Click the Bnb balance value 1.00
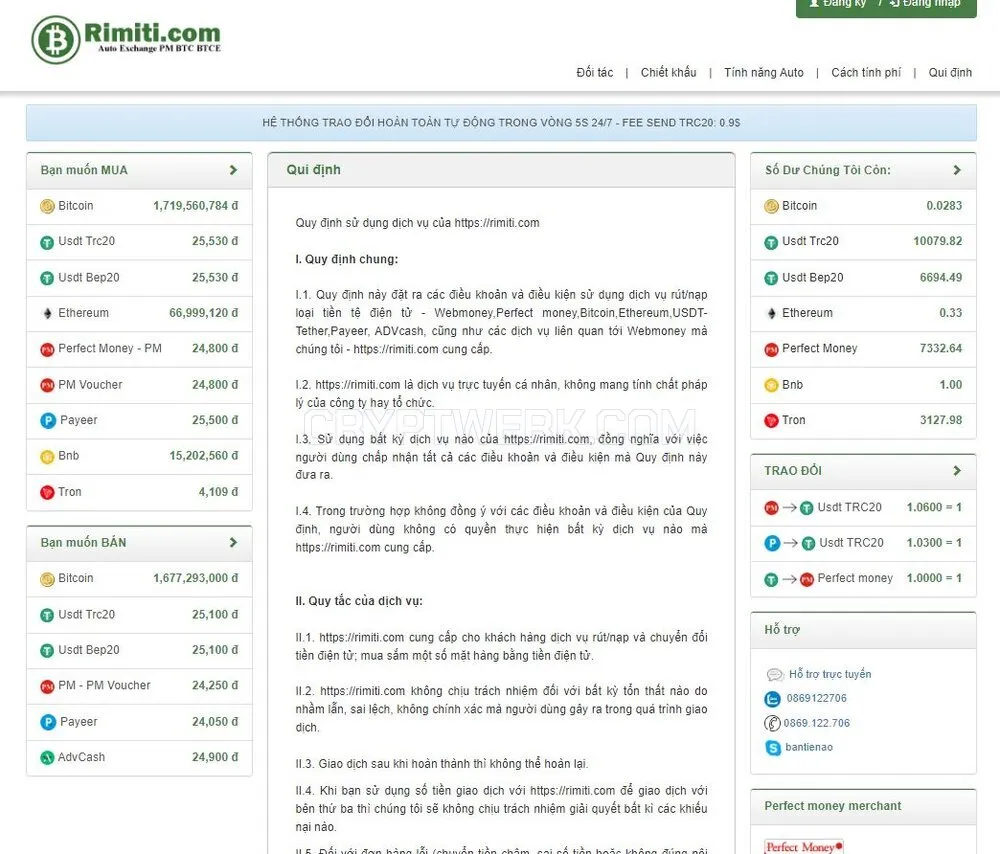The width and height of the screenshot is (1000, 854). (950, 385)
